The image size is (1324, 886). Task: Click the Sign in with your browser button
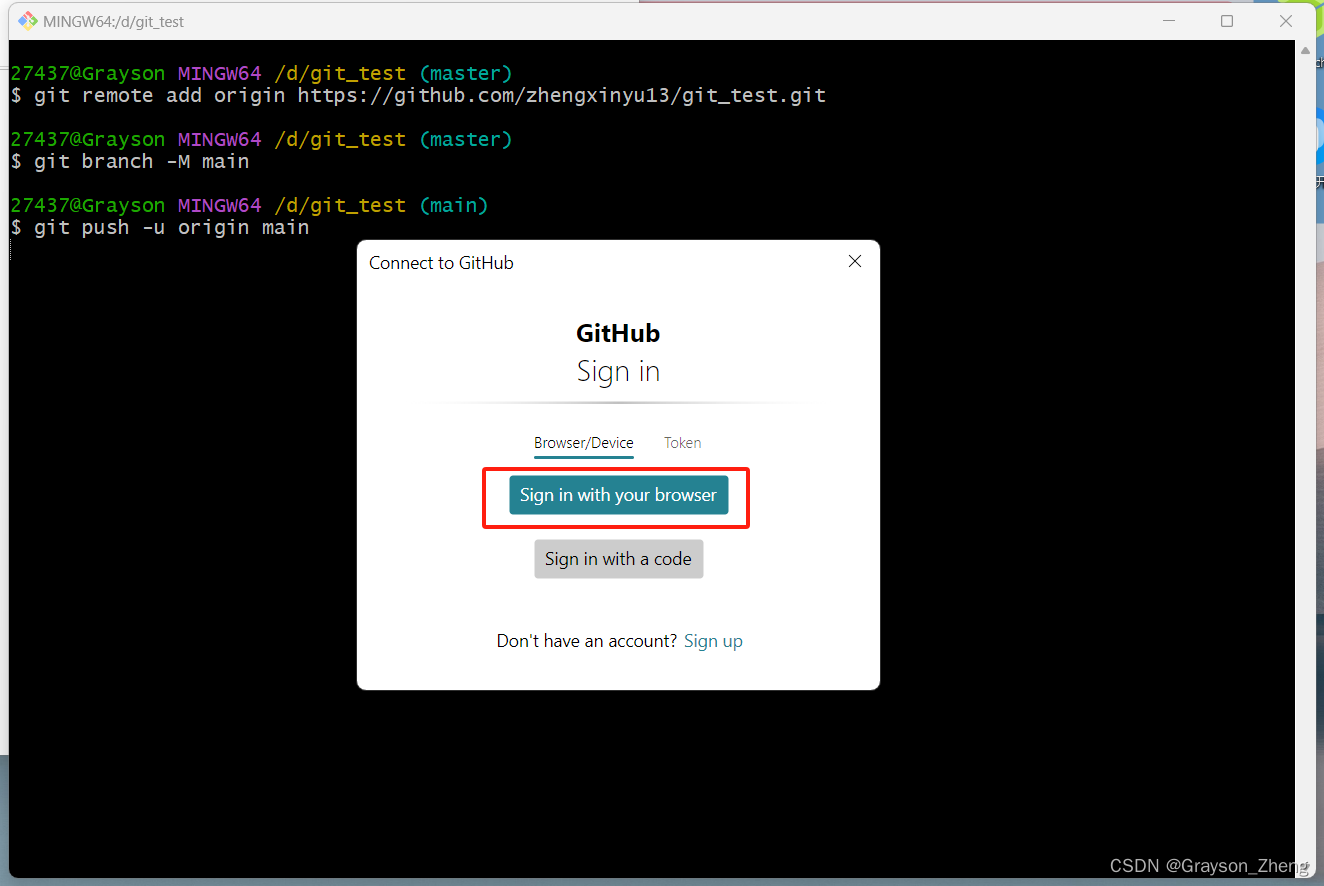click(x=618, y=495)
